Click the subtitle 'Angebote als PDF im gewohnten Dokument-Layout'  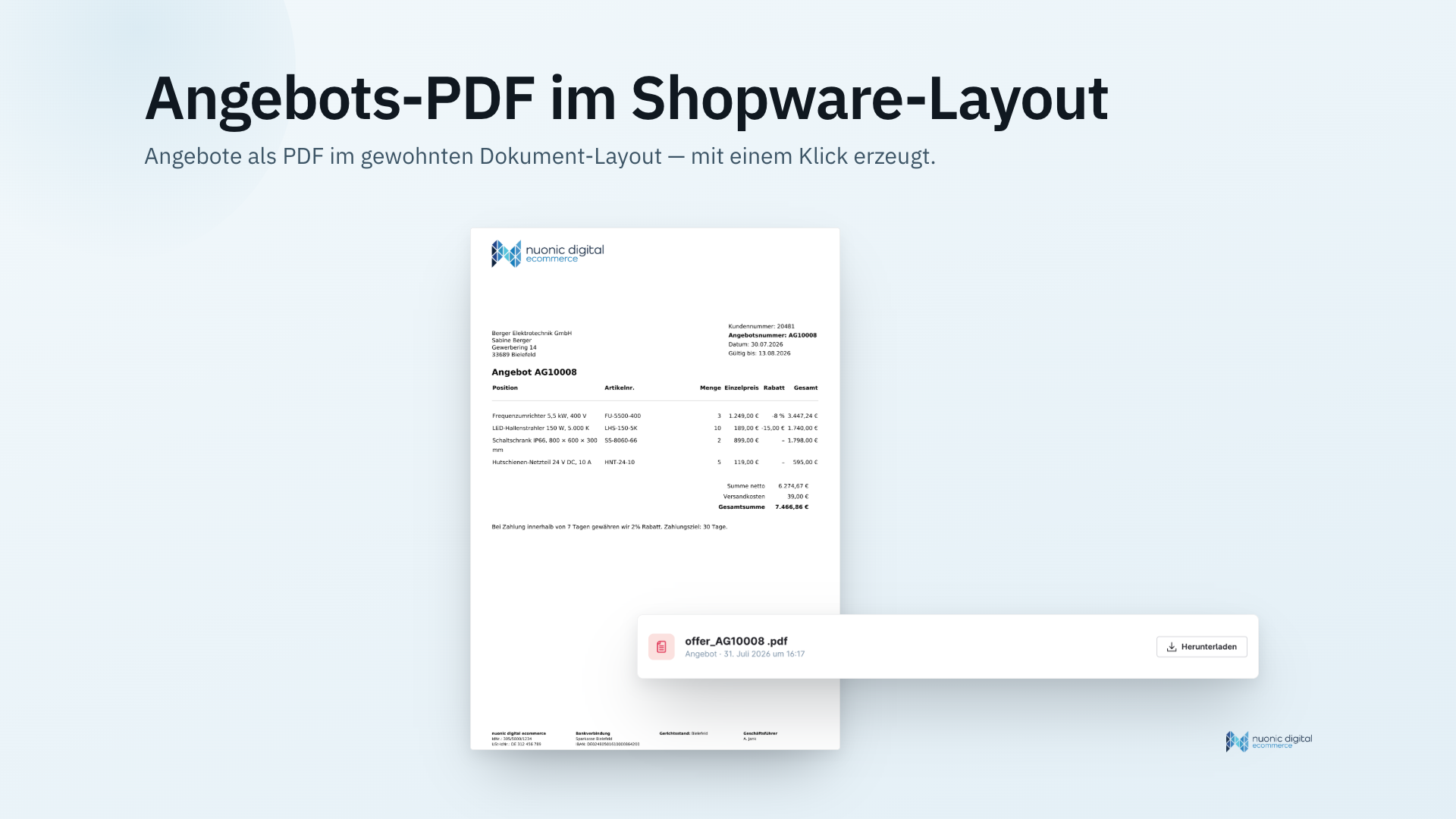pyautogui.click(x=403, y=156)
